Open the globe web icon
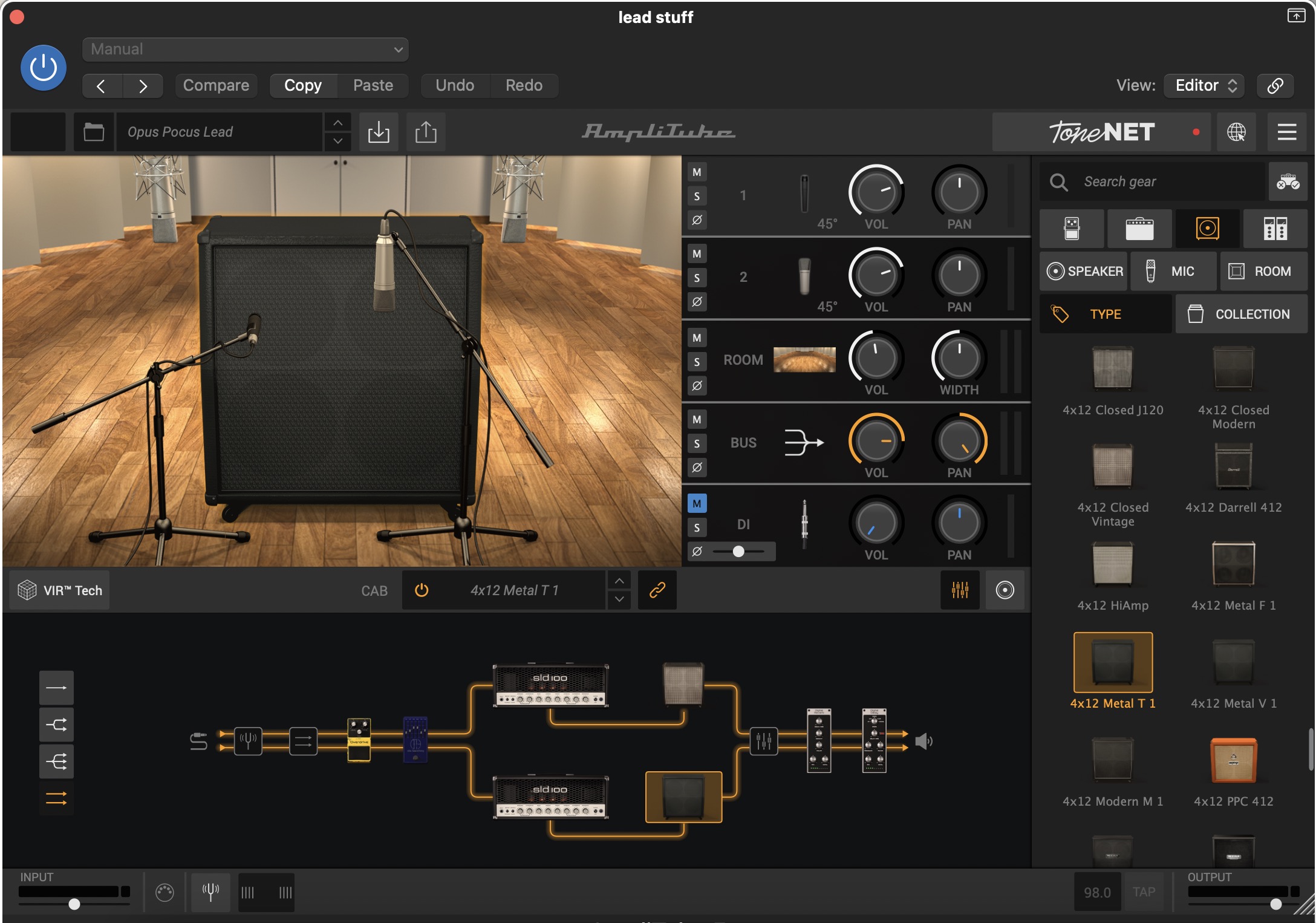Screen dimensions: 1316x923 [x=1236, y=132]
